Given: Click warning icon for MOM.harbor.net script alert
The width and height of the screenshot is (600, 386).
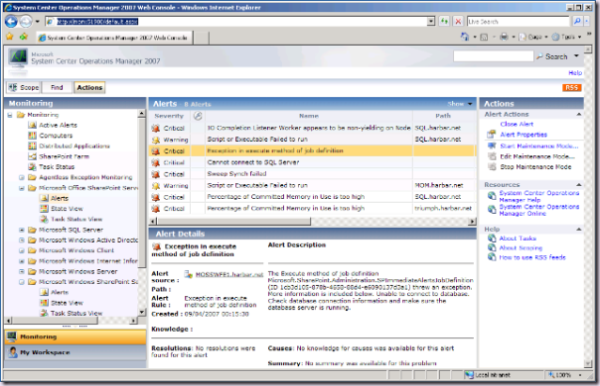Looking at the screenshot, I should point(156,186).
